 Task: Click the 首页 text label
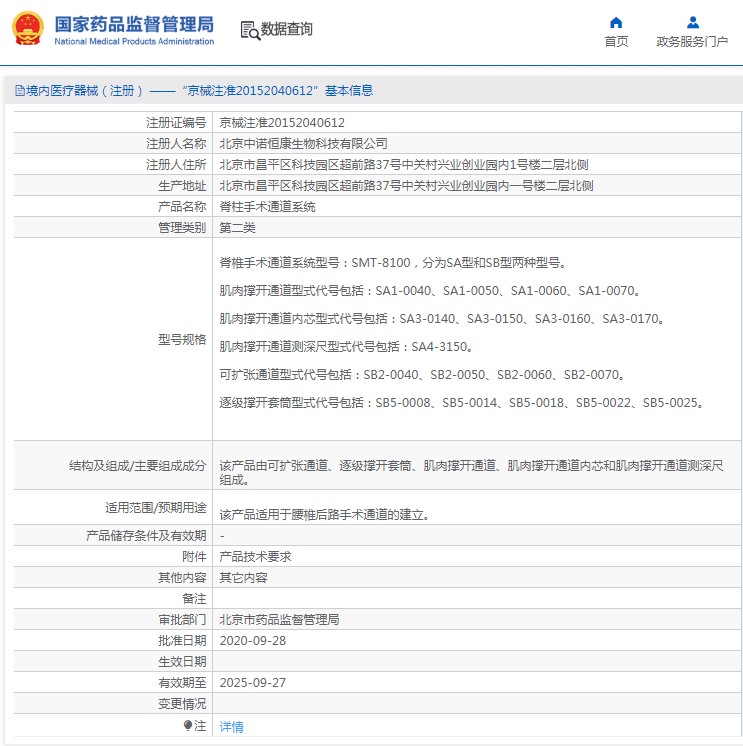(x=616, y=42)
